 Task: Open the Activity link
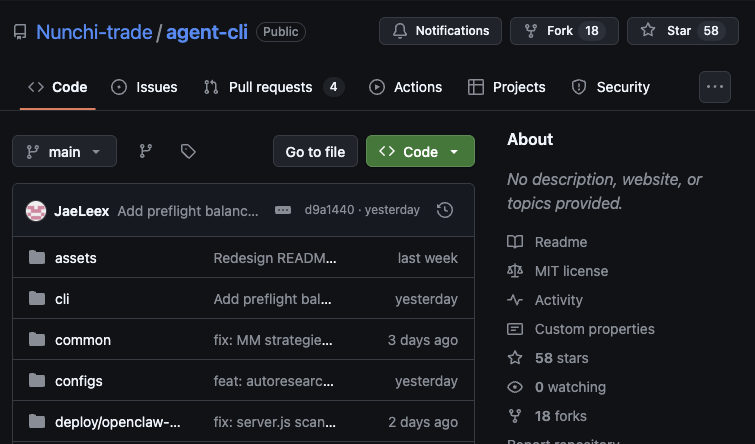click(559, 300)
